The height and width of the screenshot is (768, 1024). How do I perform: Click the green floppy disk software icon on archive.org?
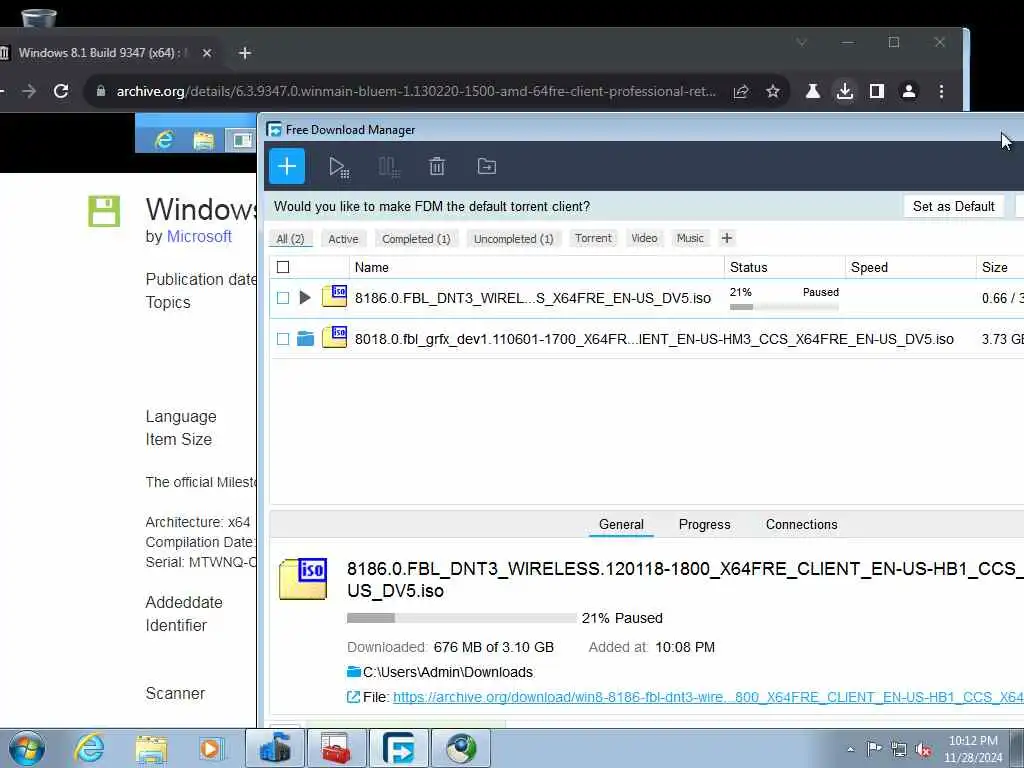click(x=104, y=211)
